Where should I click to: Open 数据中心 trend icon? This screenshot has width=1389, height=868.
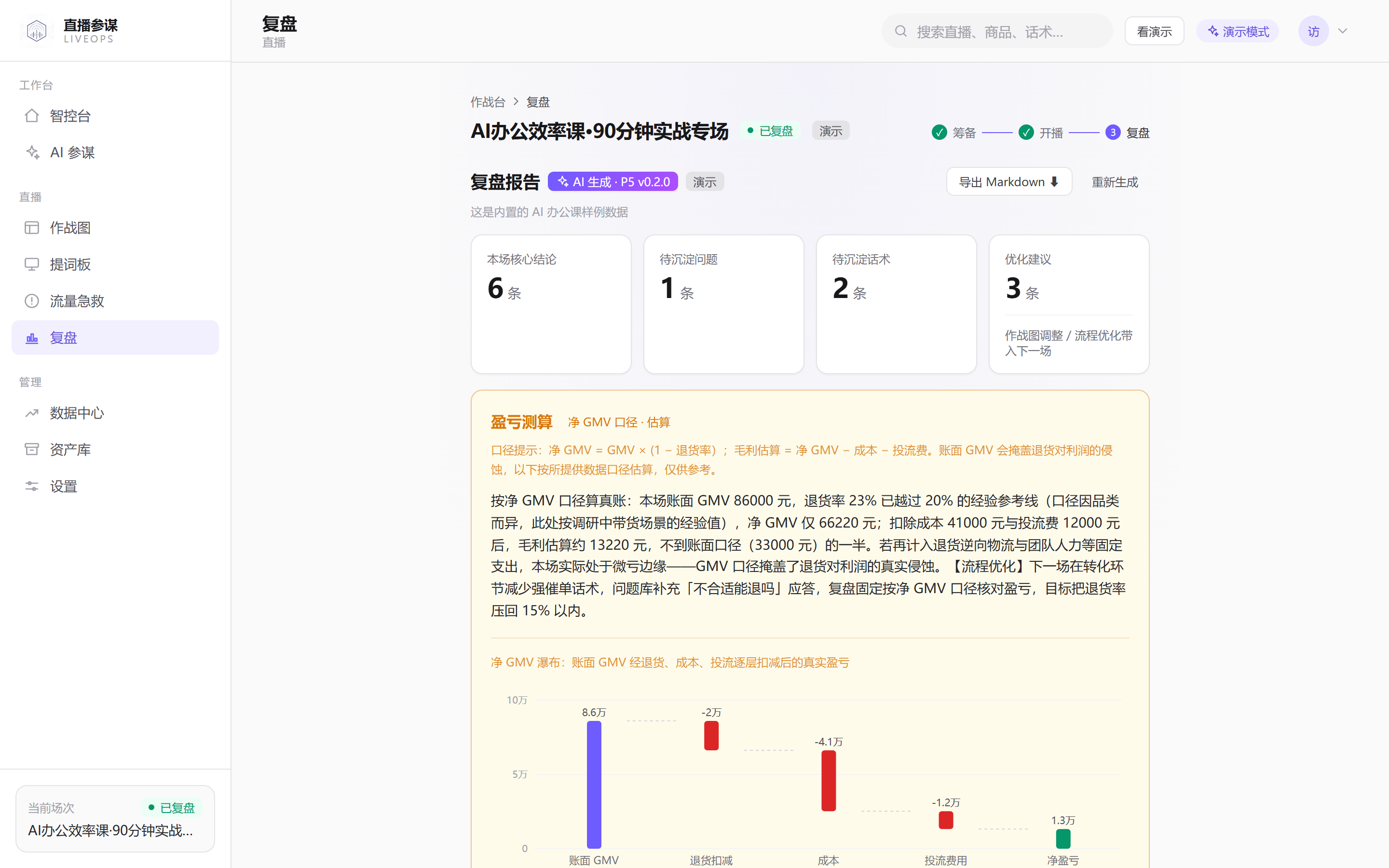click(x=32, y=413)
